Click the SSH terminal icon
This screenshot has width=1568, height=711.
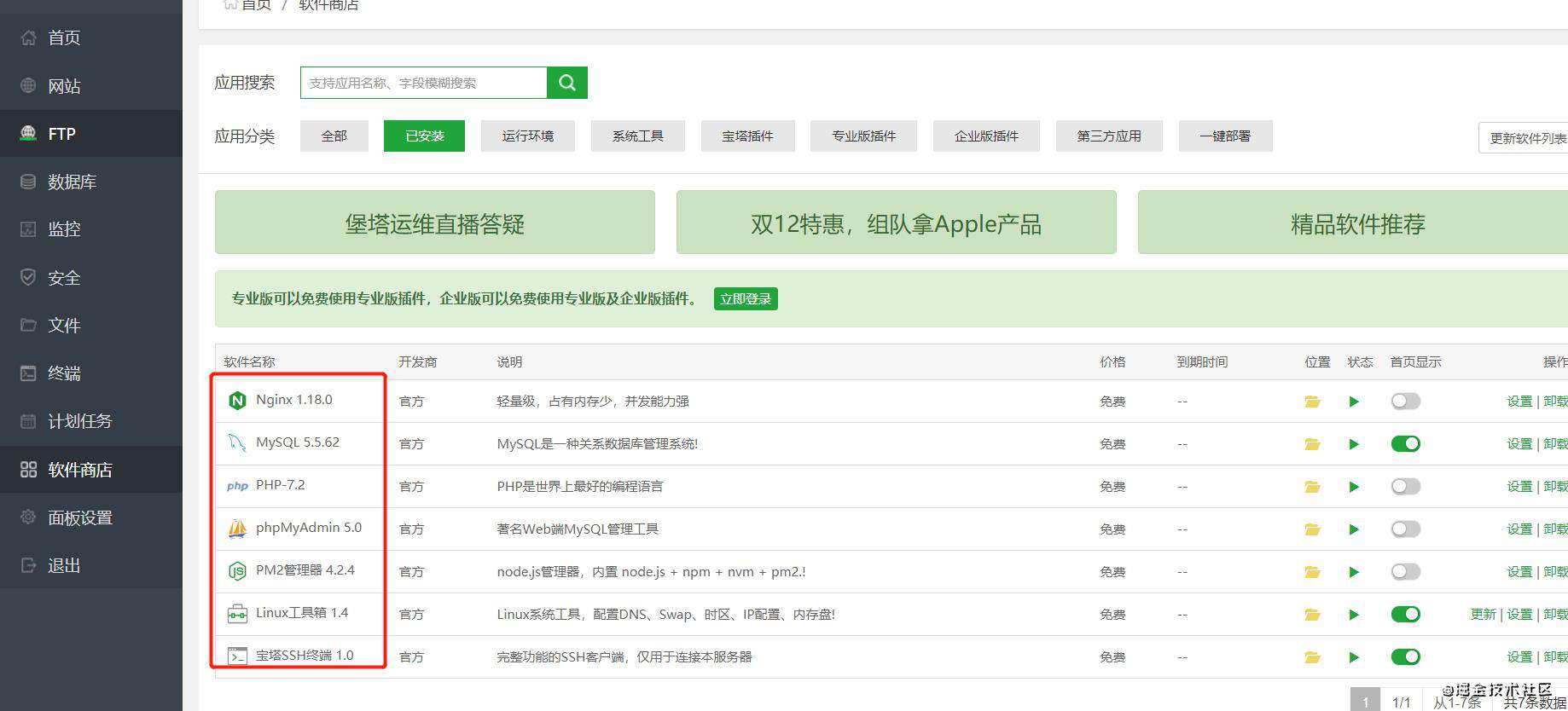coord(237,656)
